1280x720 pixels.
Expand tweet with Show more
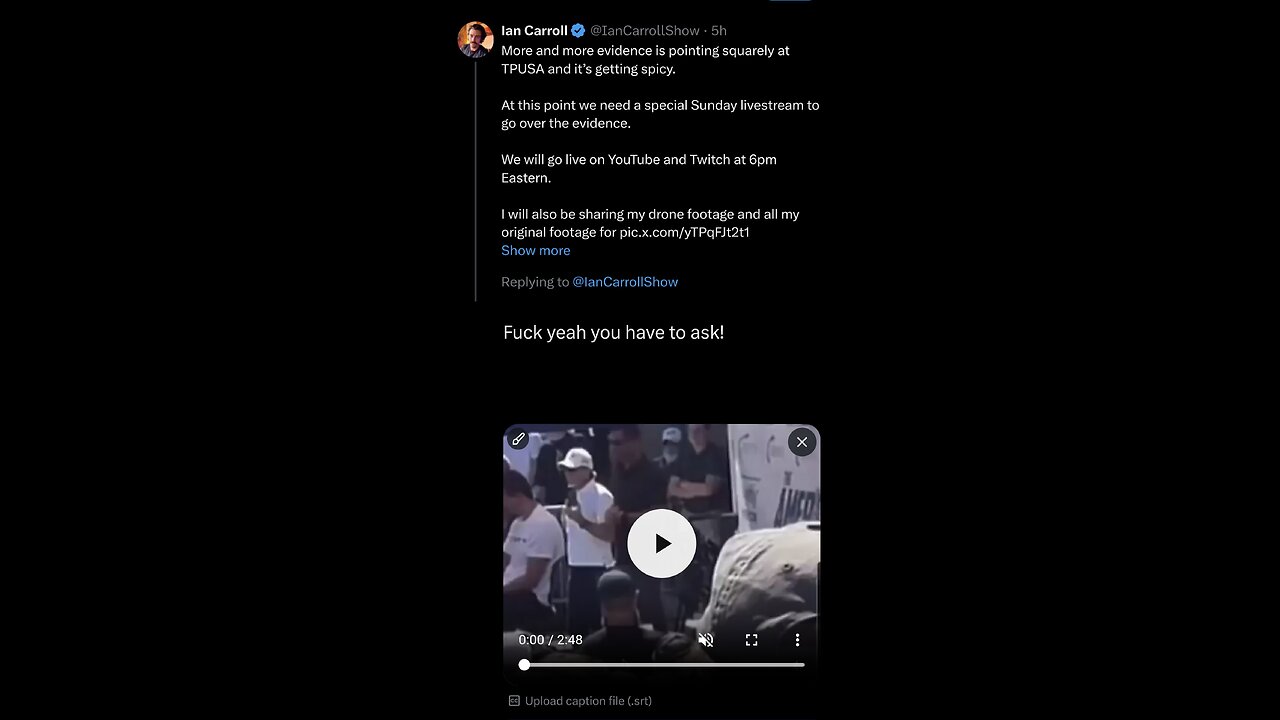point(535,250)
